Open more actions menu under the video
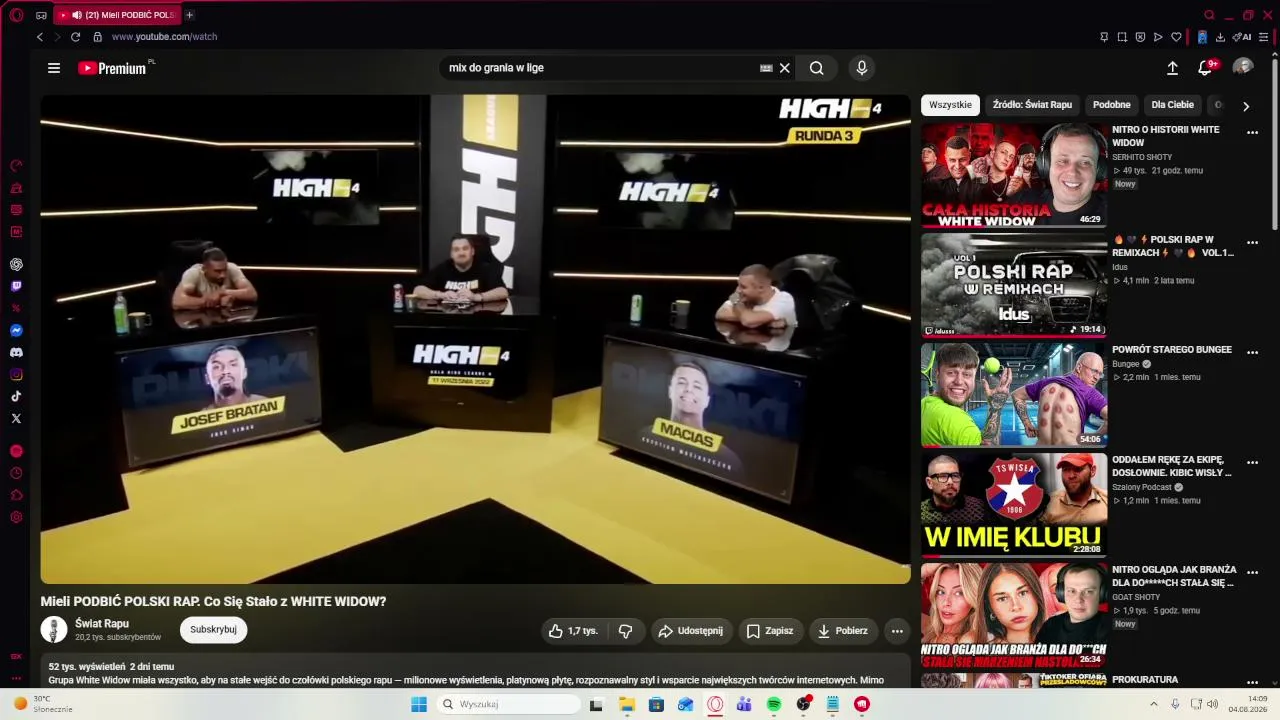The width and height of the screenshot is (1280, 720). (897, 631)
